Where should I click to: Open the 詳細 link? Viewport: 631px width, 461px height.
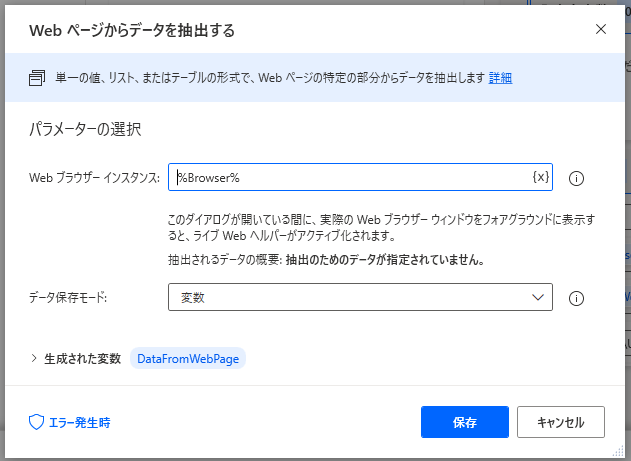click(501, 78)
